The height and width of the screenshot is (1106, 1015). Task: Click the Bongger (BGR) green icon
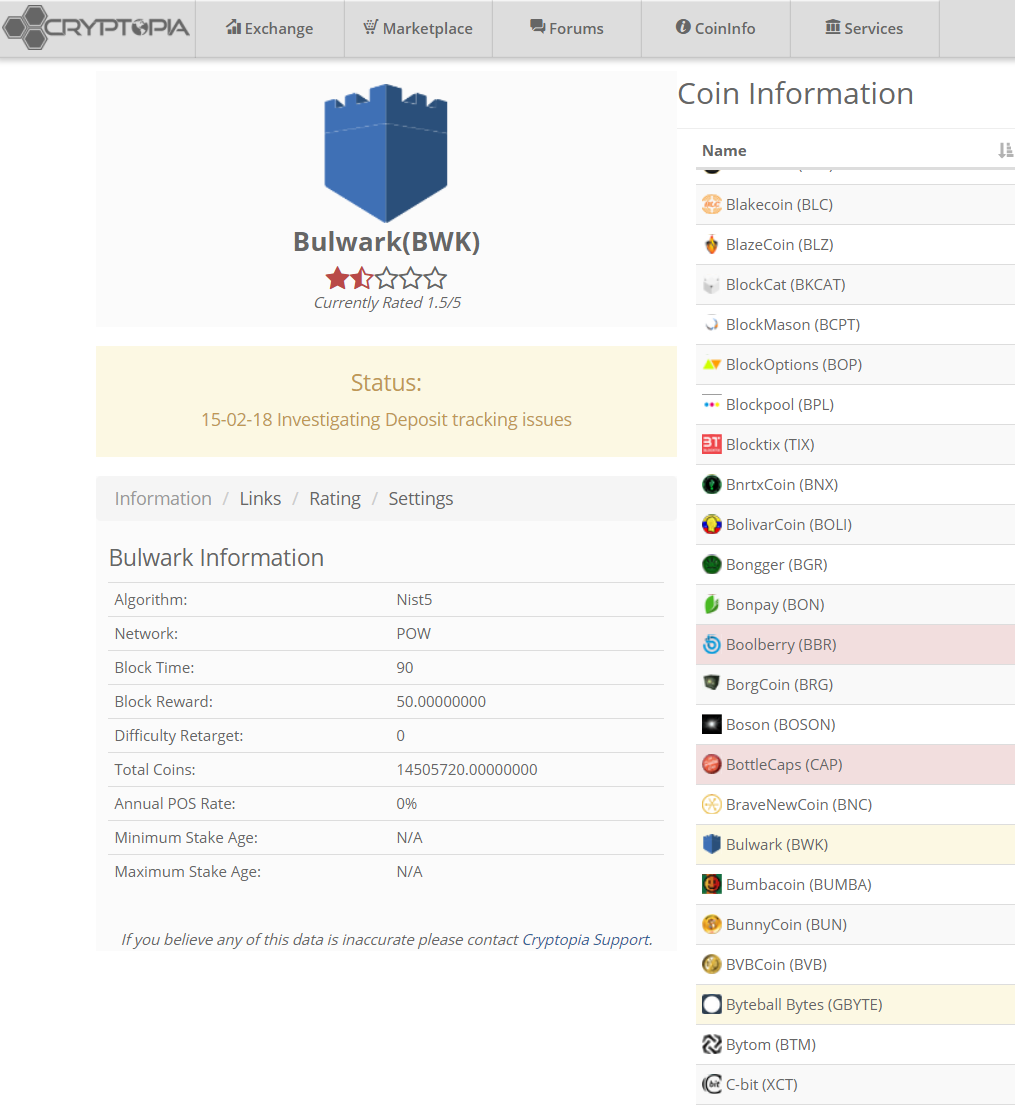(712, 564)
